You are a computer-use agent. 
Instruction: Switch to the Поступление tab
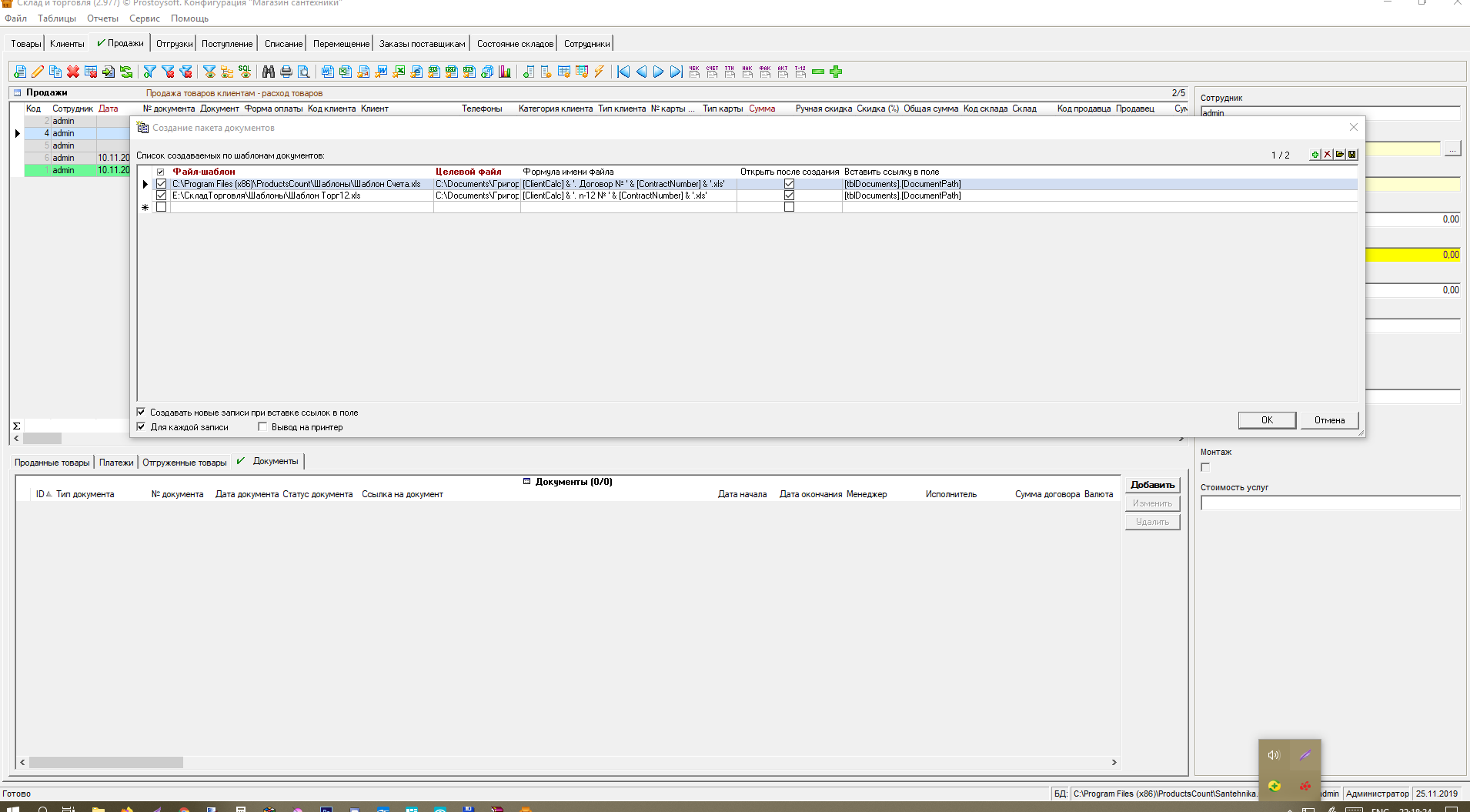pyautogui.click(x=227, y=44)
